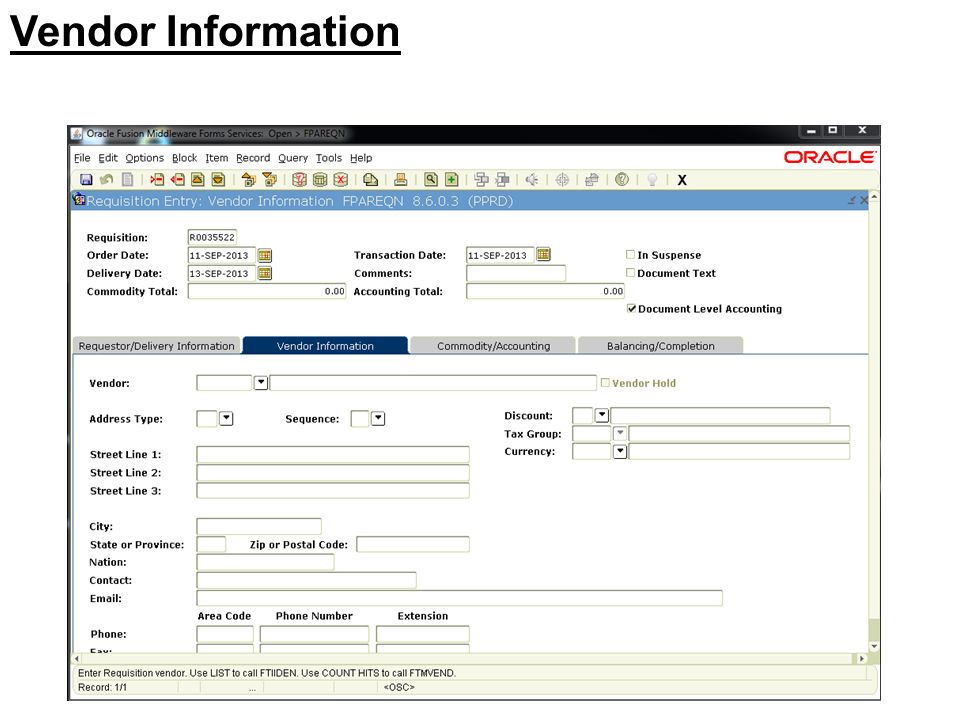Click the Supplemental Data toolbar icon
Image resolution: width=960 pixels, height=720 pixels.
tap(592, 179)
